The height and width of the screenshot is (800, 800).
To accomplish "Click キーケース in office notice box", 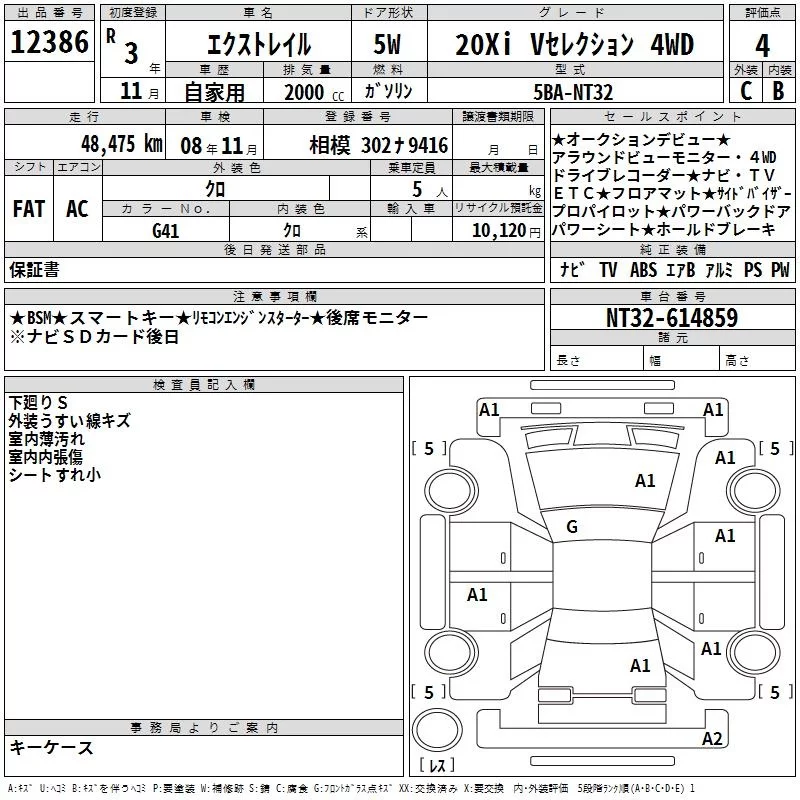I will tap(52, 747).
